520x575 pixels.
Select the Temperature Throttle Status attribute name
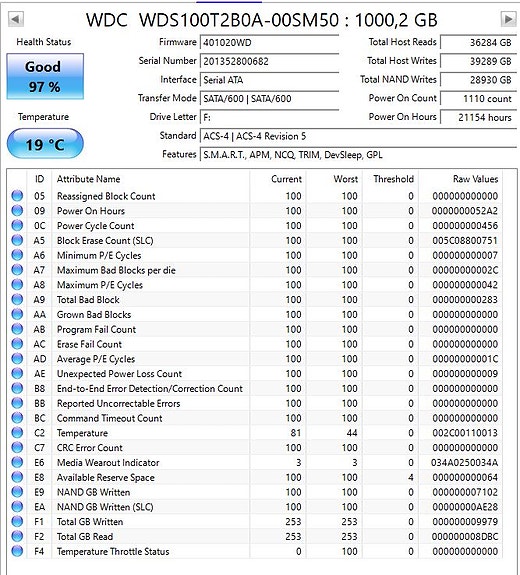(x=113, y=552)
